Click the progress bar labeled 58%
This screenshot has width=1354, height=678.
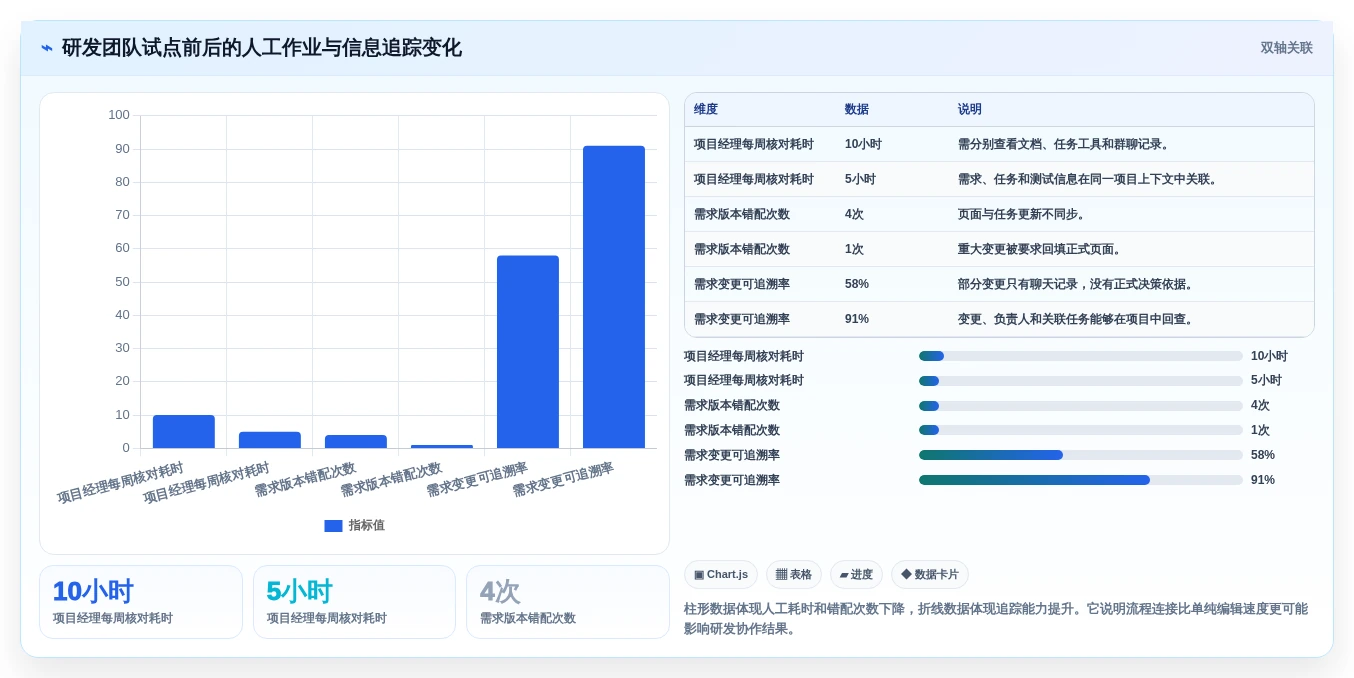tap(1081, 455)
